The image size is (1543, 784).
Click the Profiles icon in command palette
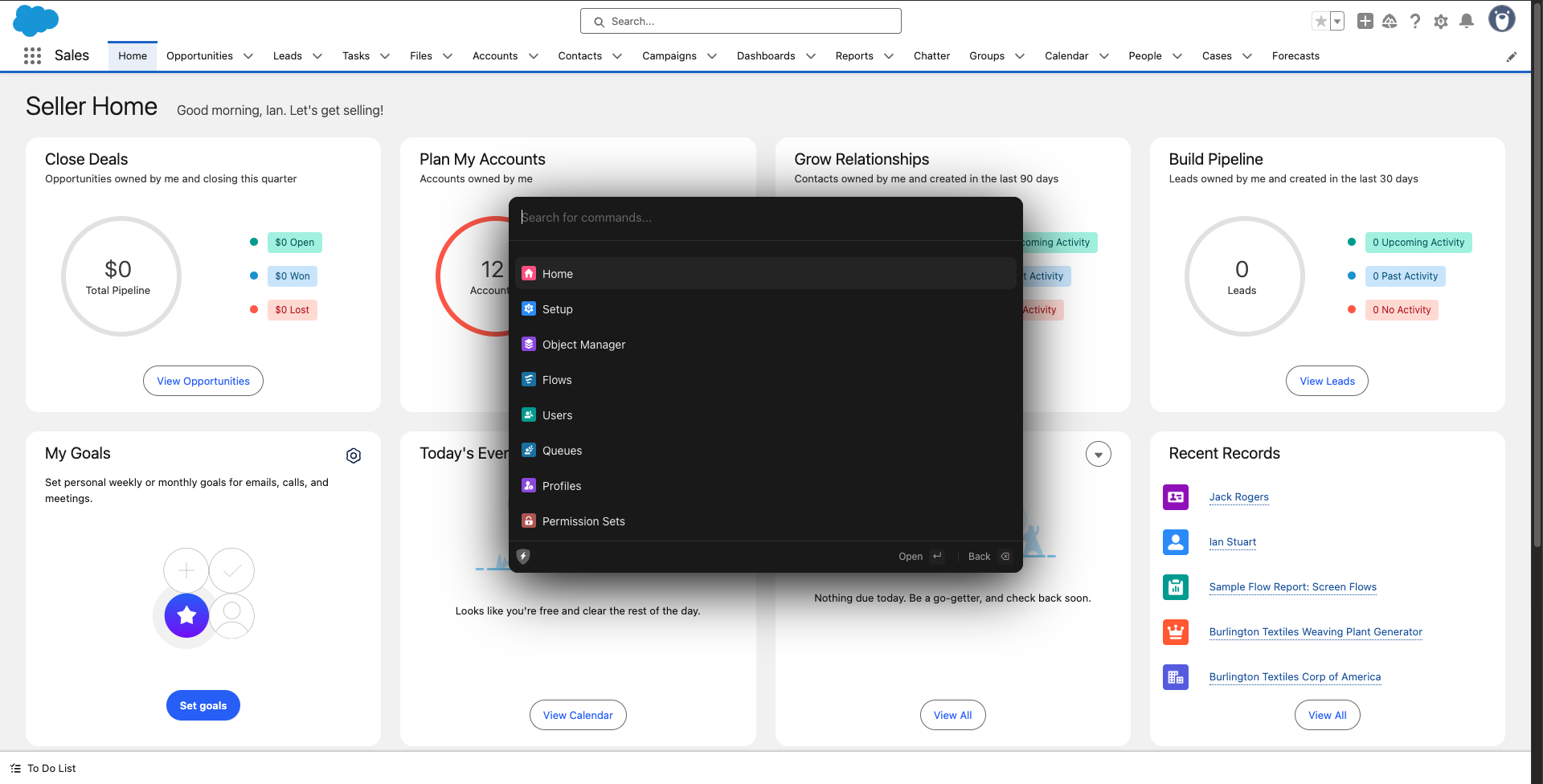[529, 486]
